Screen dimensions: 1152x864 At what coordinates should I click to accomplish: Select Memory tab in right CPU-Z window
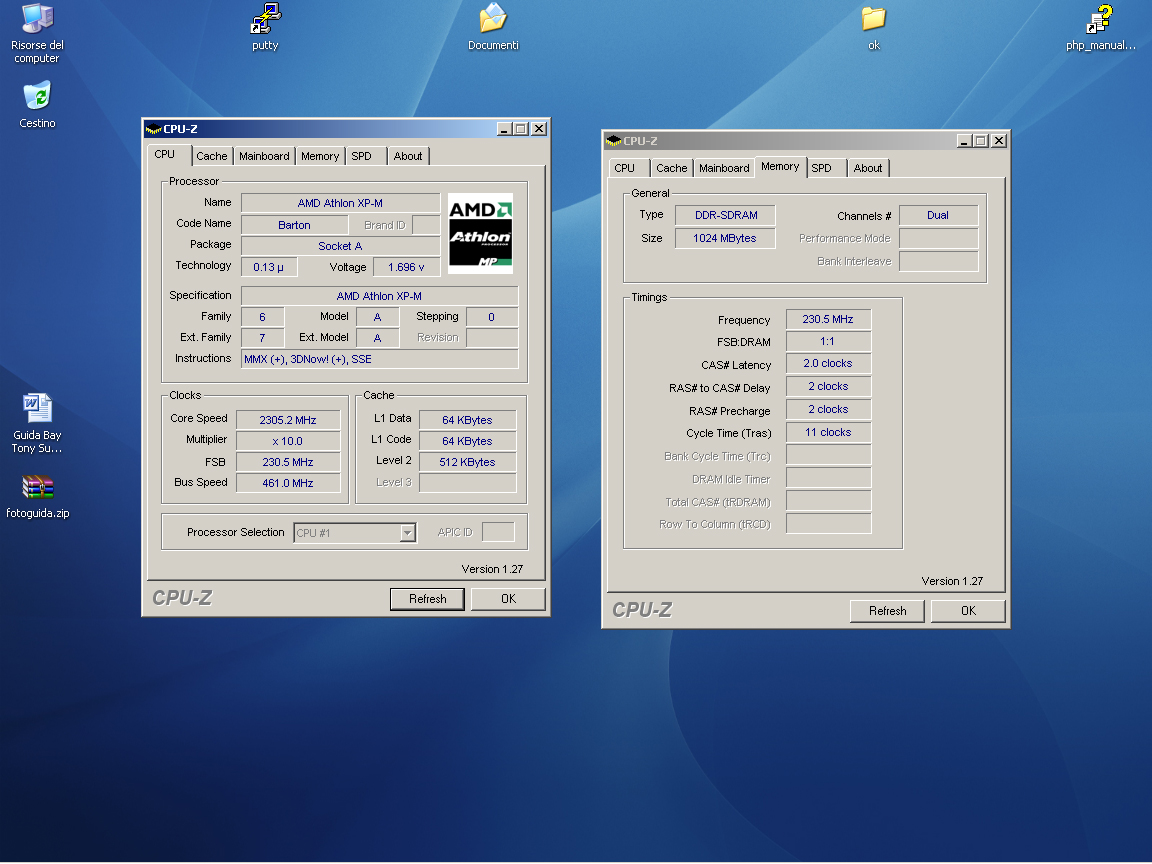tap(780, 167)
